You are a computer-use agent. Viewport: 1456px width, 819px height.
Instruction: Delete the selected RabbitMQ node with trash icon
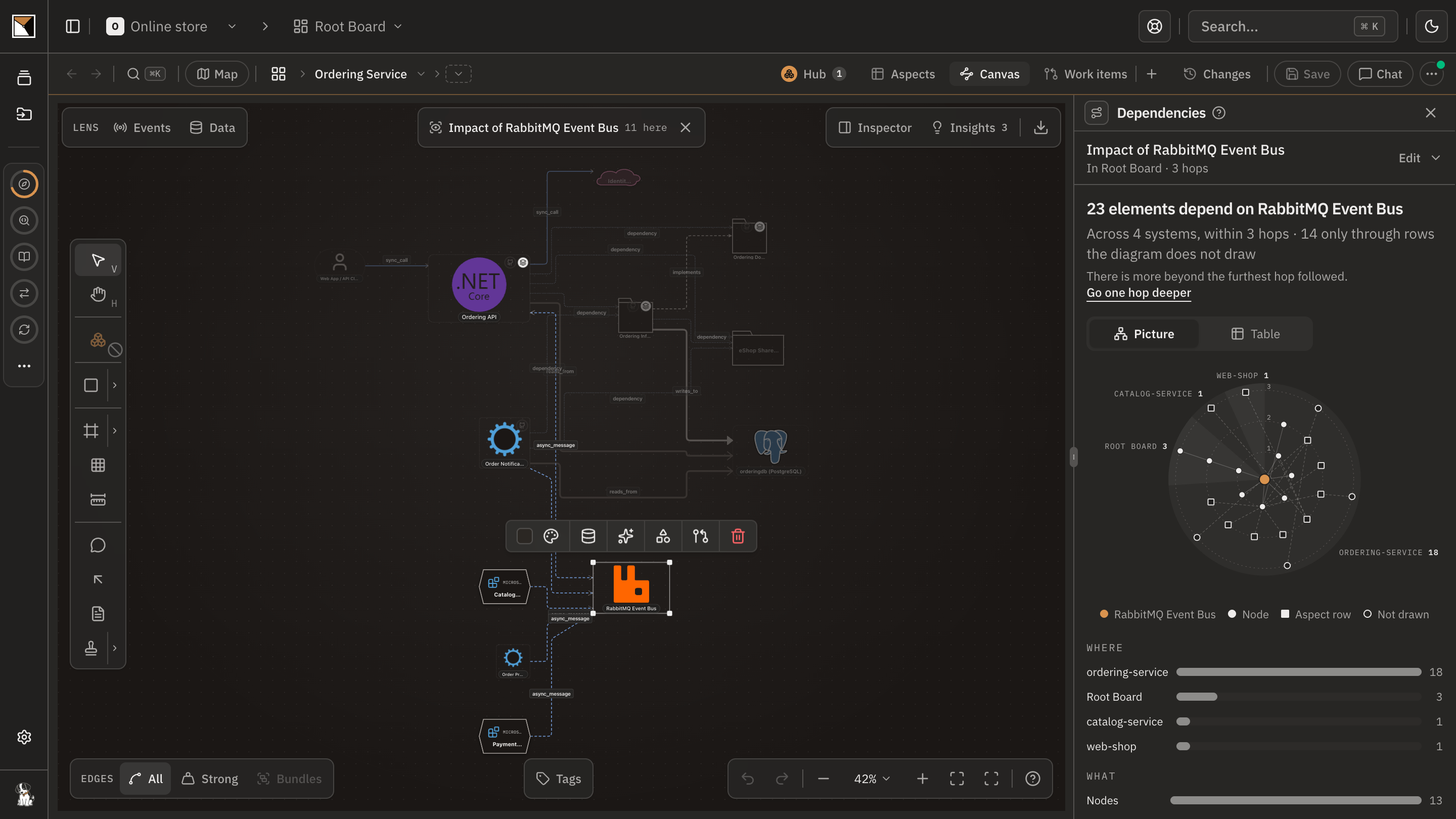pyautogui.click(x=738, y=536)
